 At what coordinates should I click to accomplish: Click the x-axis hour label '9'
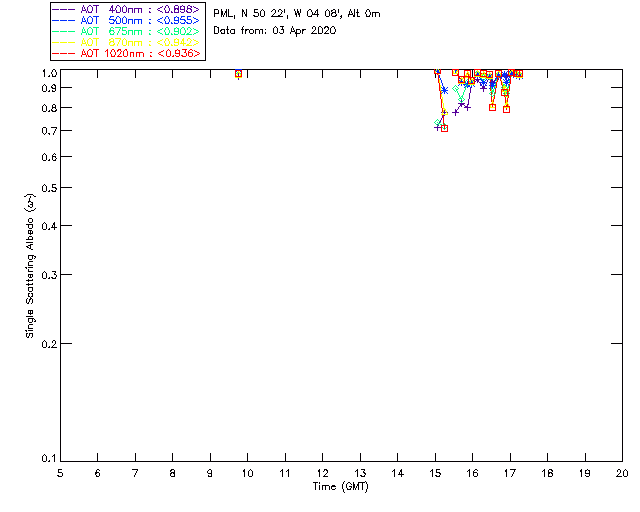(210, 473)
